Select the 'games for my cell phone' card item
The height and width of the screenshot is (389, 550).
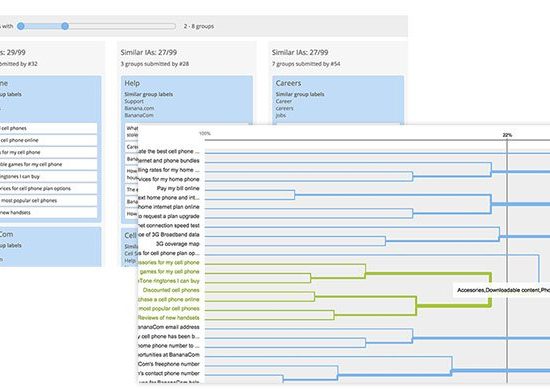(48, 164)
